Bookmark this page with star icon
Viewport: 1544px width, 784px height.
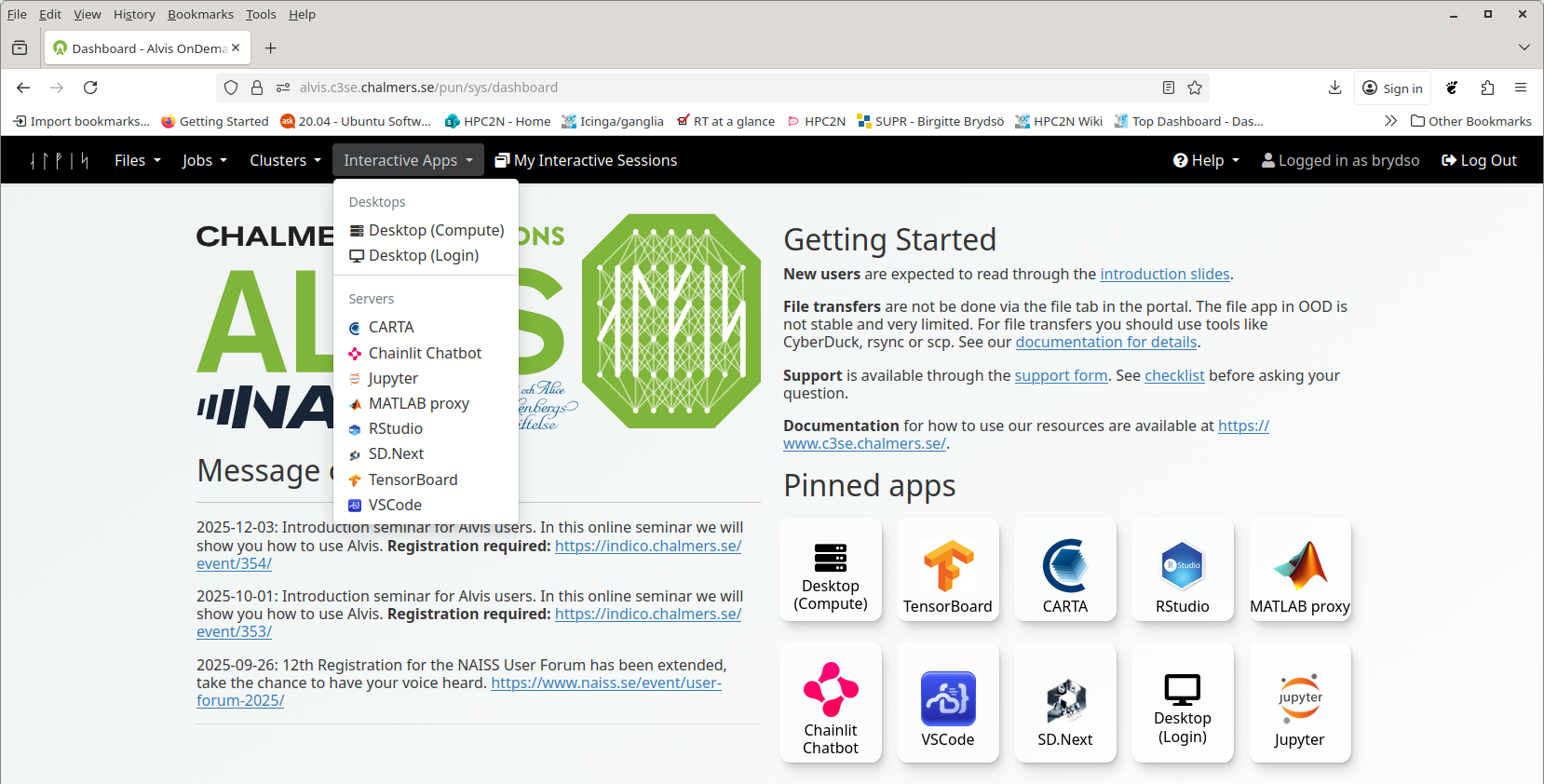coord(1195,88)
